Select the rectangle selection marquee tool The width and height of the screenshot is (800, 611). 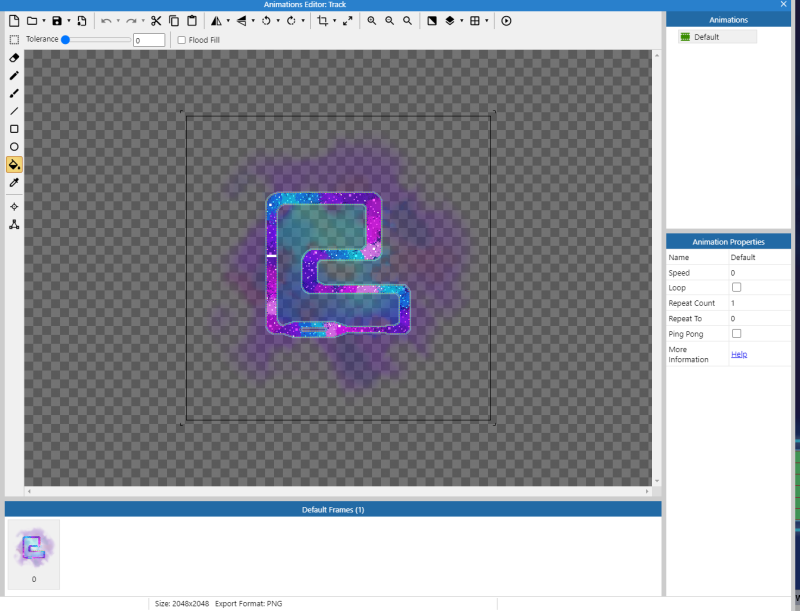(x=14, y=40)
